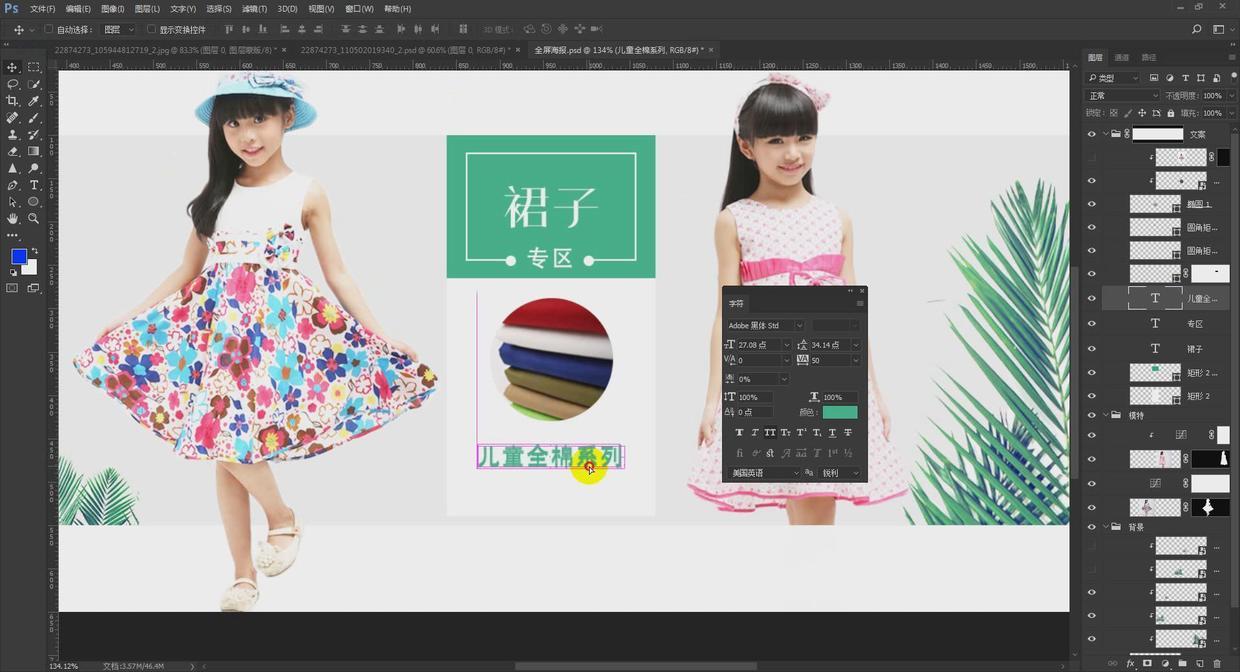1240x672 pixels.
Task: Enable the 自动选择 checkbox
Action: click(x=48, y=30)
